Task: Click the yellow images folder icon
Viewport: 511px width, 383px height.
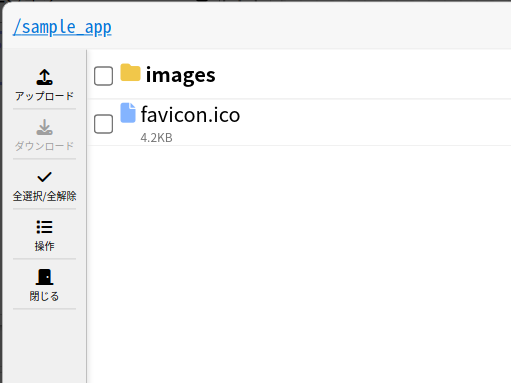Action: click(130, 73)
